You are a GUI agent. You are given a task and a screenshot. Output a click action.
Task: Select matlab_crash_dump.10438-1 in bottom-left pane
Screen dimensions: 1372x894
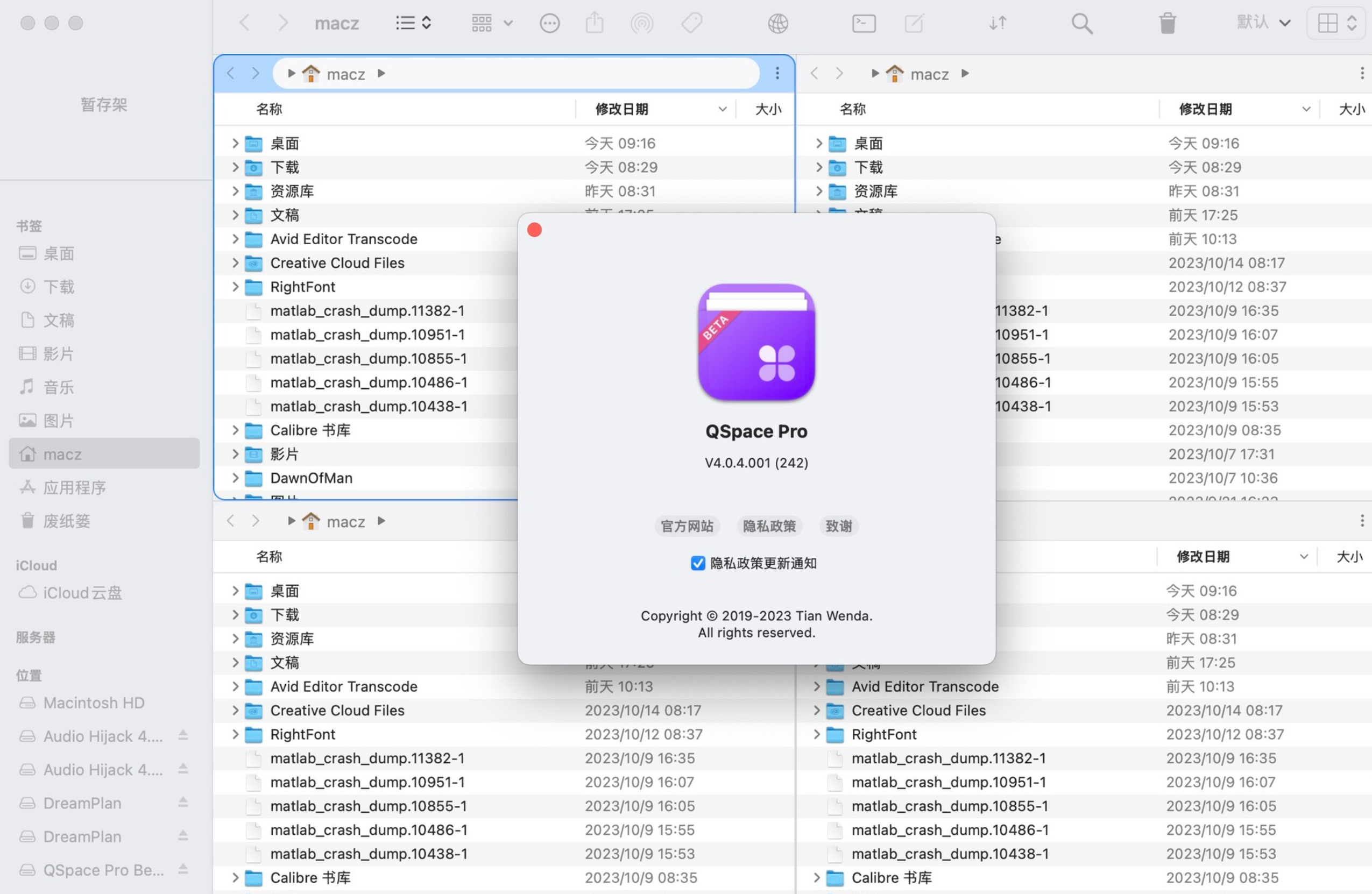pos(369,854)
